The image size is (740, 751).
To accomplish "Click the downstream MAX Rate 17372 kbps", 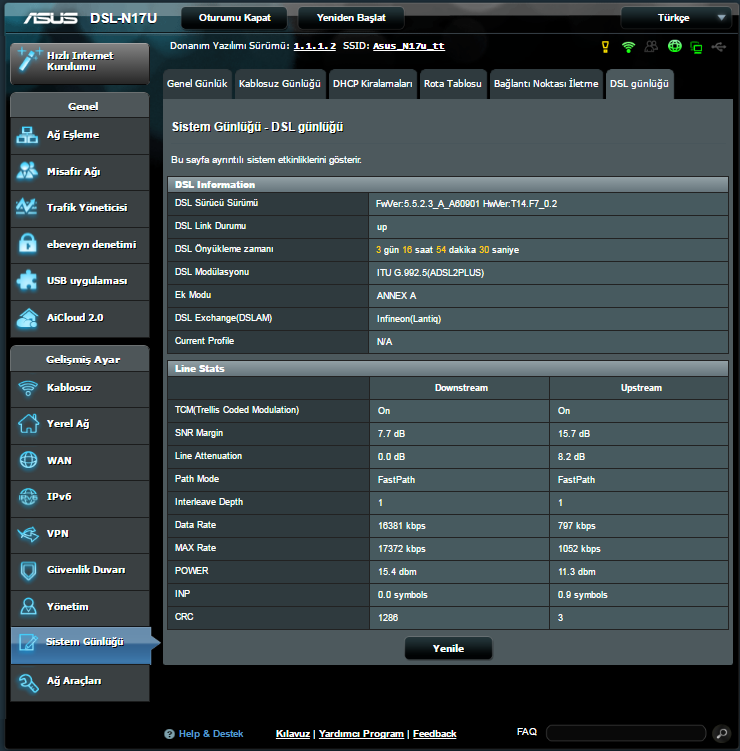I will (x=401, y=549).
